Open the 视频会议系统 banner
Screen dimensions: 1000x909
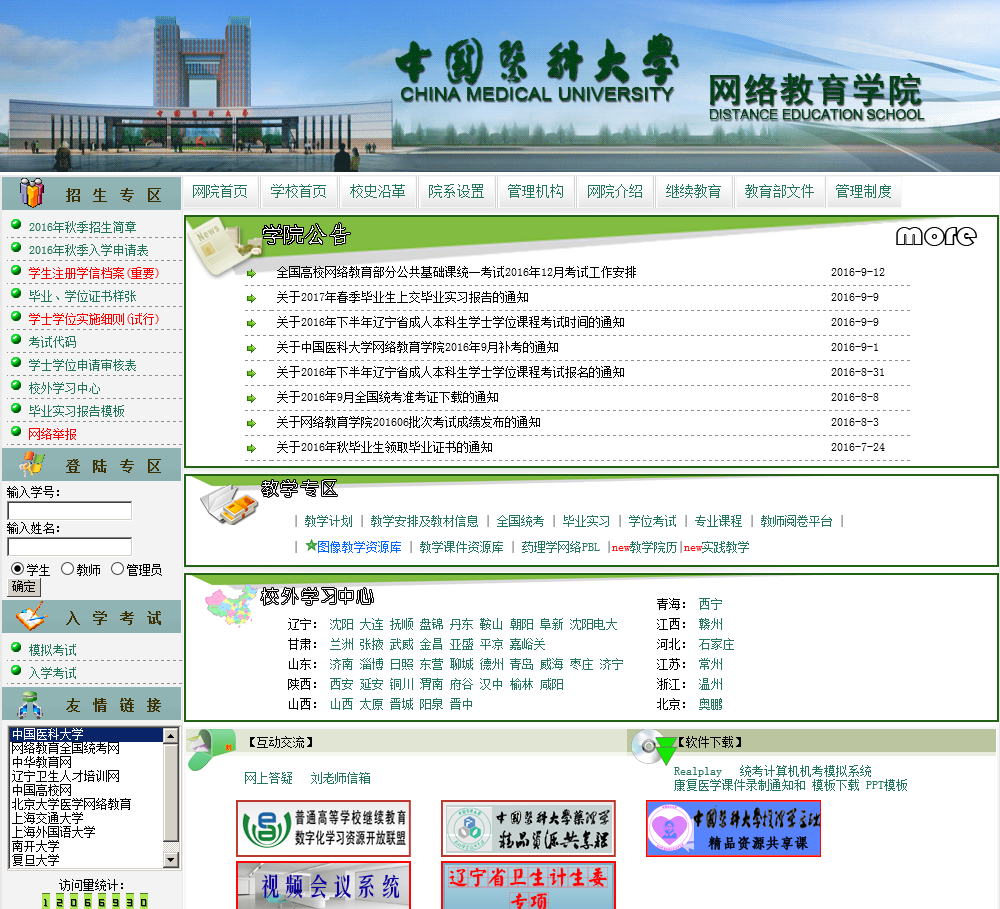[323, 885]
